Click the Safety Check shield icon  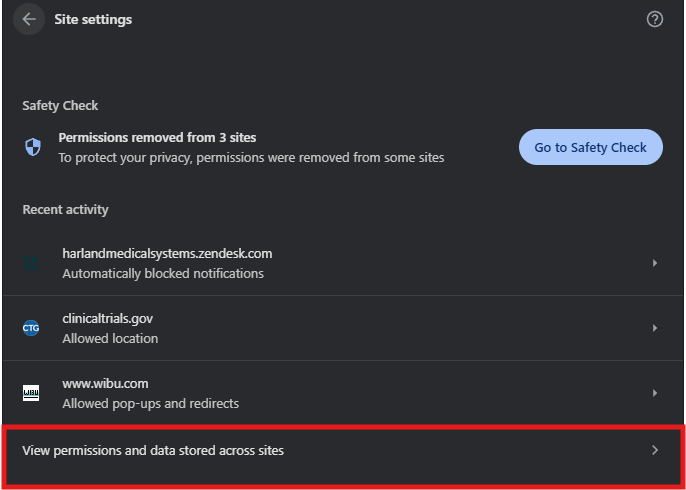tap(33, 147)
